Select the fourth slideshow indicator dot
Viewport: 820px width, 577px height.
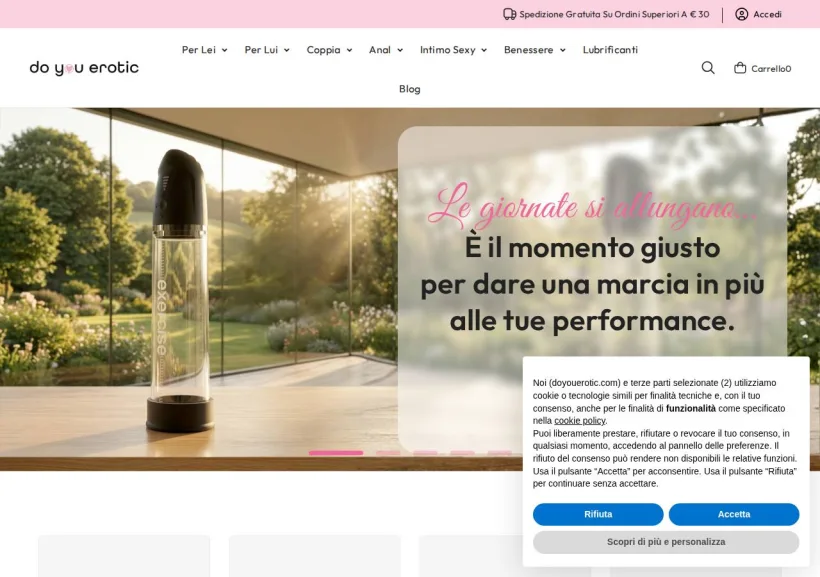[462, 453]
